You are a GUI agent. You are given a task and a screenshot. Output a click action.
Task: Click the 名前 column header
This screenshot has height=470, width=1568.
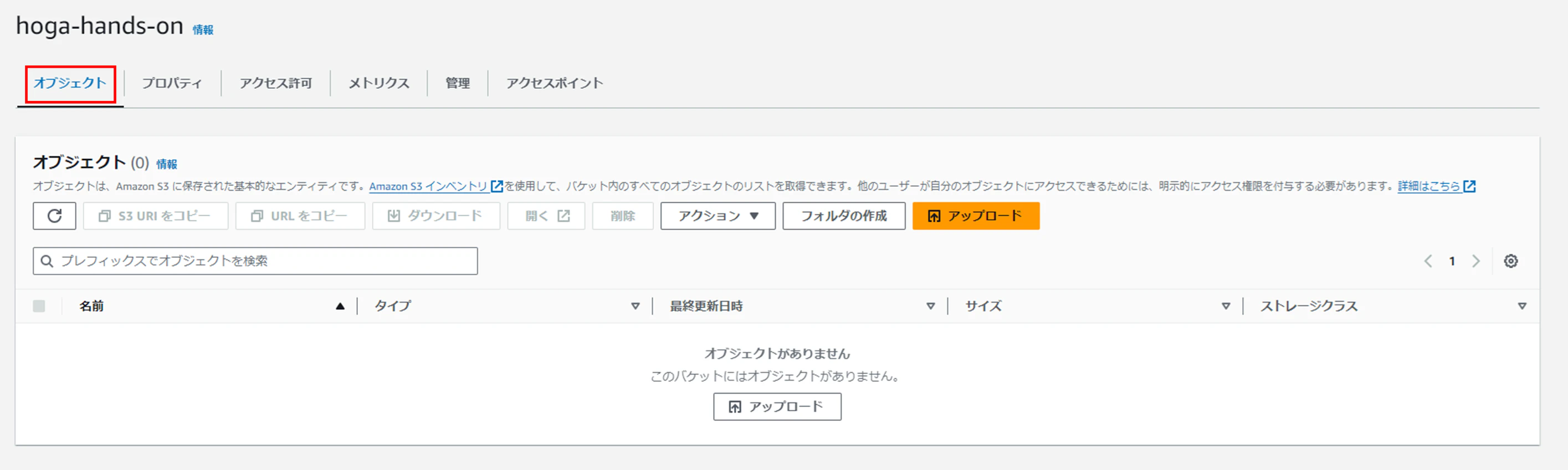pyautogui.click(x=91, y=306)
